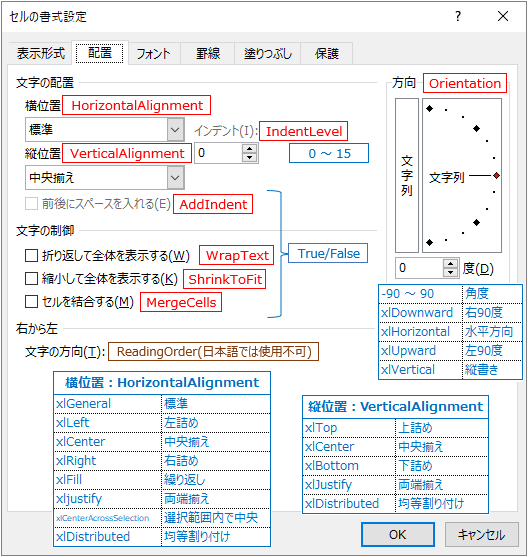Click the WrapText label

tap(237, 255)
